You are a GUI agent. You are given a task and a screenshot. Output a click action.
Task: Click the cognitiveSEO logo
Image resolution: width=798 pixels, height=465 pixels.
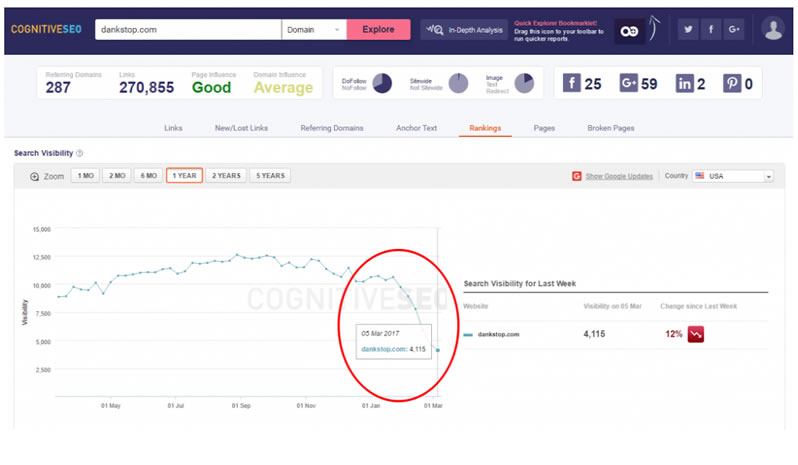coord(46,30)
